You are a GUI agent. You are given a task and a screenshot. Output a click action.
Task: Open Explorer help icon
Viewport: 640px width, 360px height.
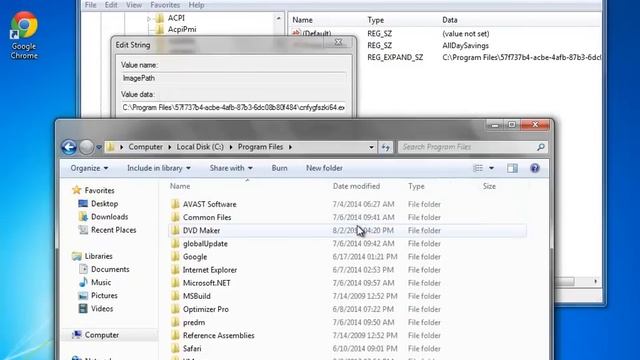(535, 168)
